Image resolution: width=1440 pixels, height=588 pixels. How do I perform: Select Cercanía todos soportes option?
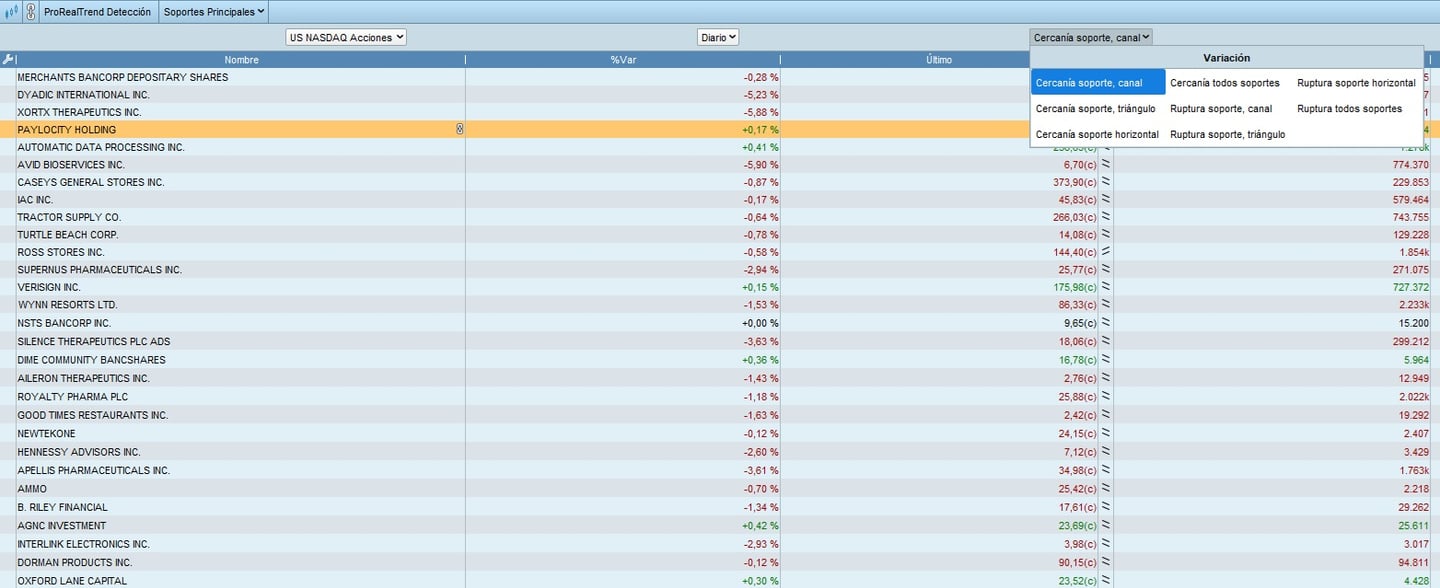tap(1224, 83)
